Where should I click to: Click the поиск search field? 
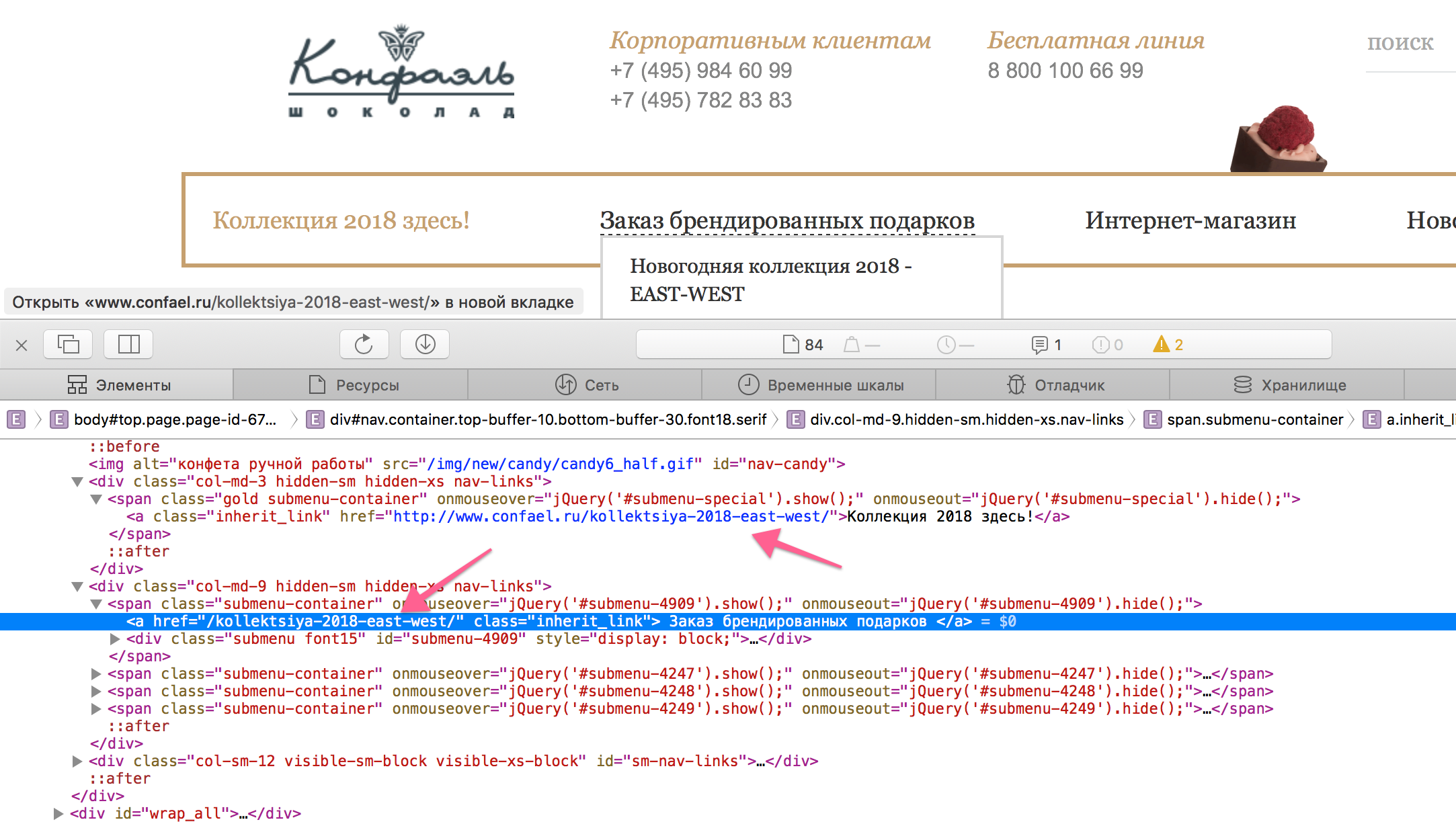point(1410,44)
